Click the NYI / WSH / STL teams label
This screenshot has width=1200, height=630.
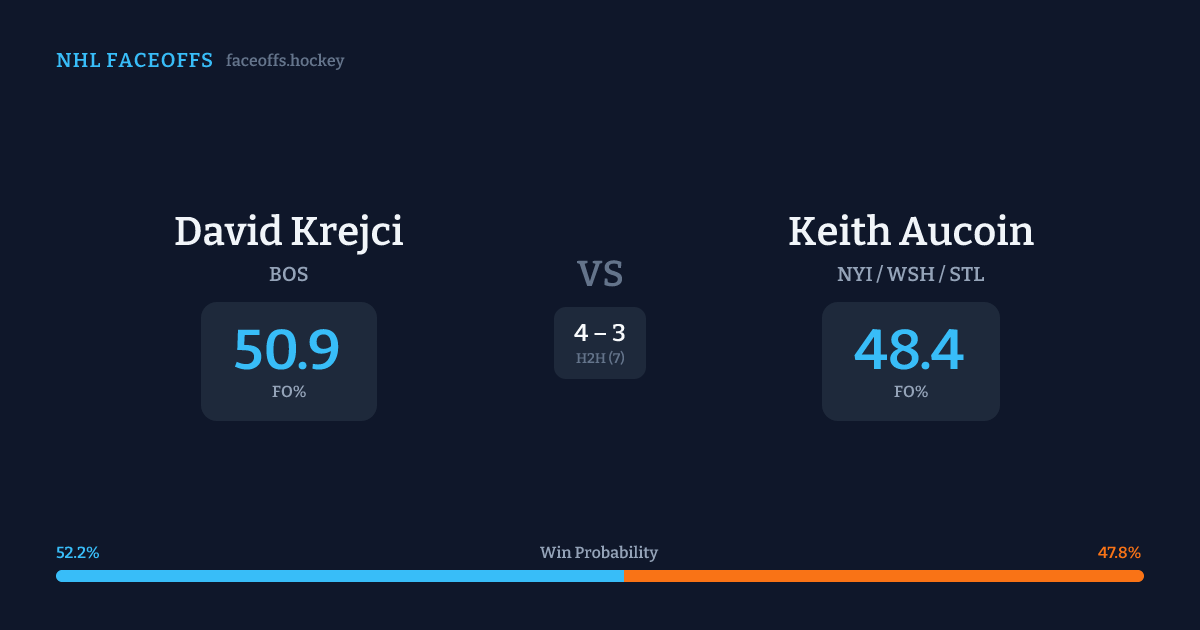[x=910, y=275]
